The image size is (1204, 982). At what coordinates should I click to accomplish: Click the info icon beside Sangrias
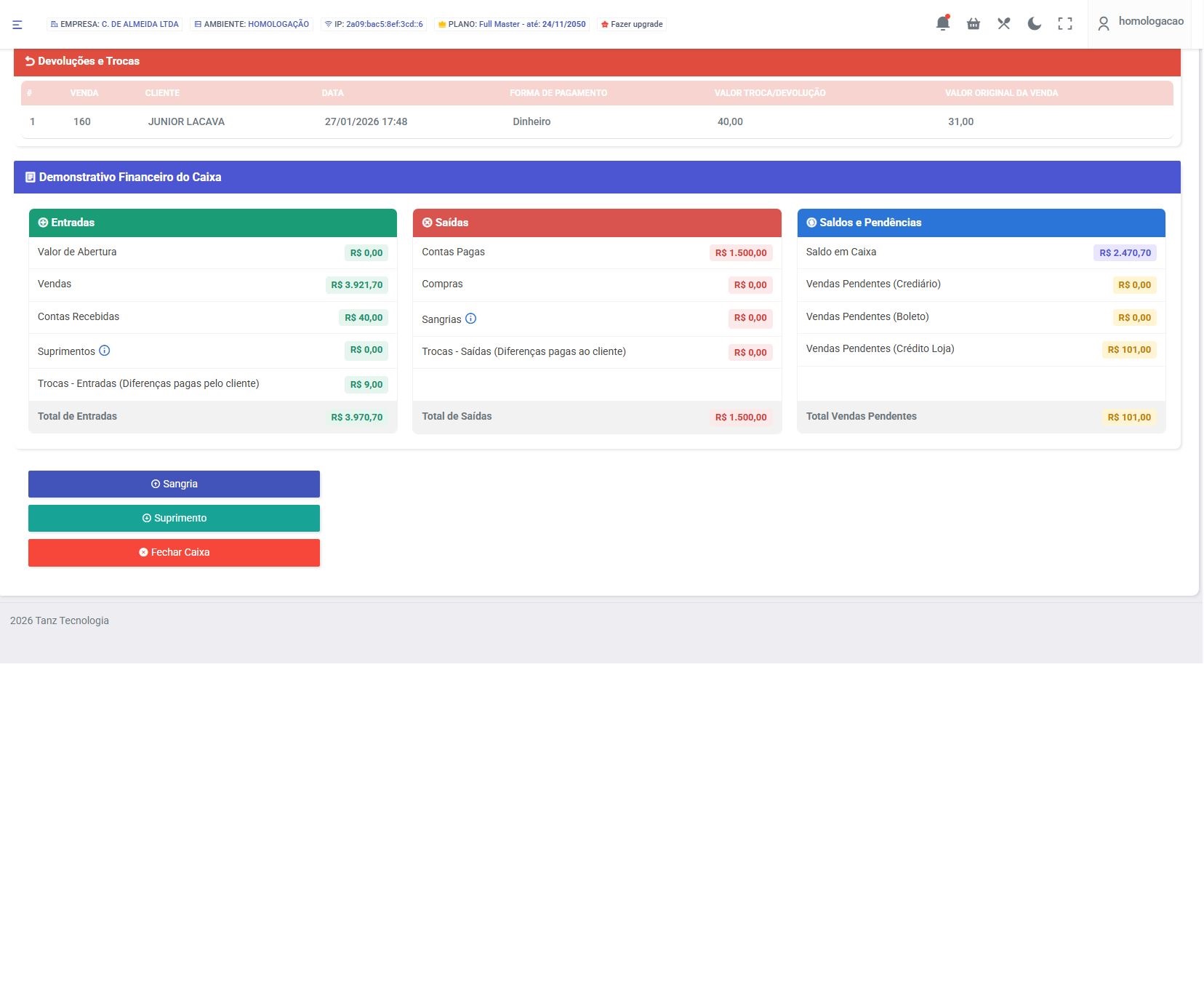[x=470, y=319]
